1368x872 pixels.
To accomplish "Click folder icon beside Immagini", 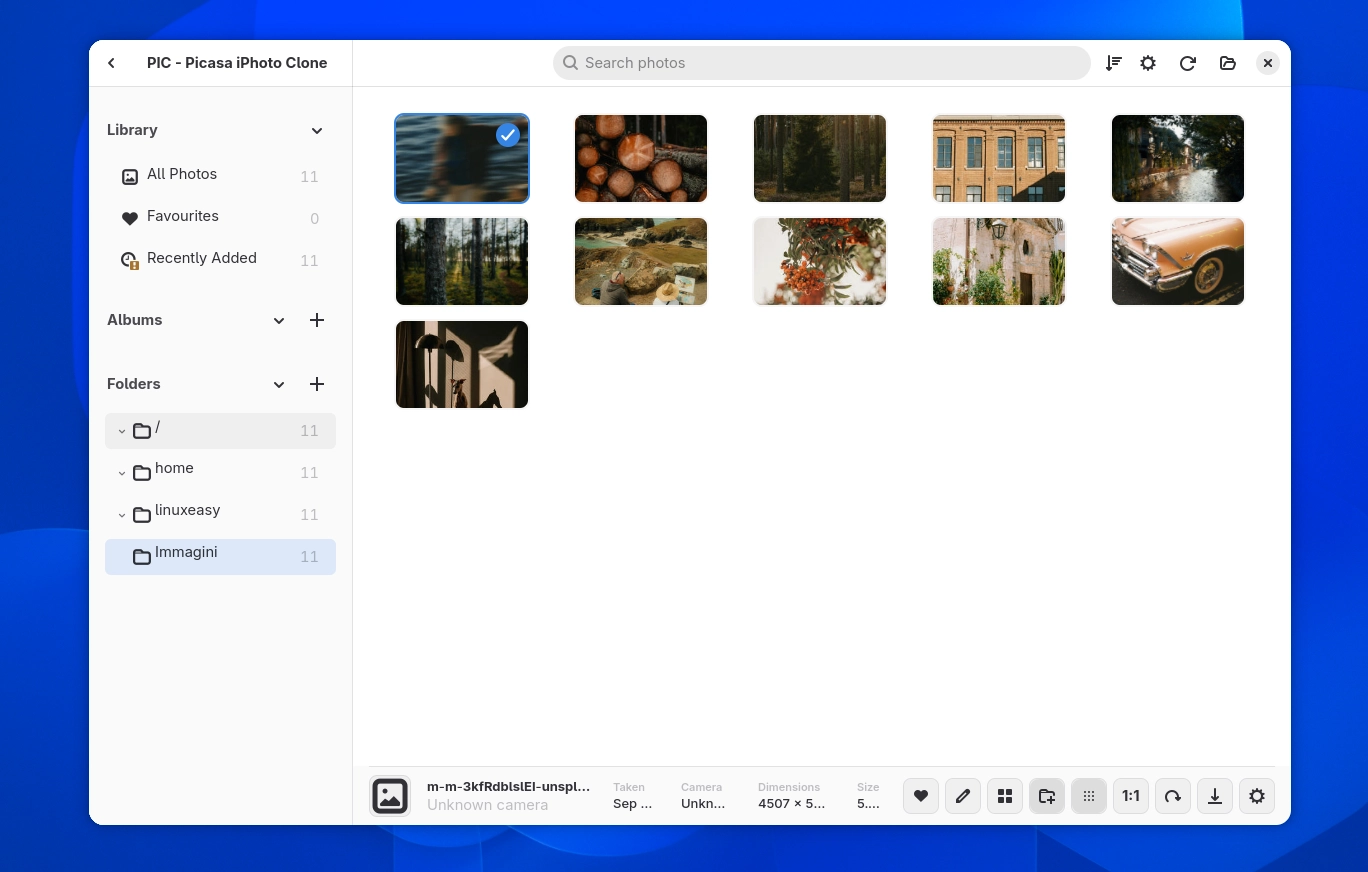I will [x=142, y=557].
